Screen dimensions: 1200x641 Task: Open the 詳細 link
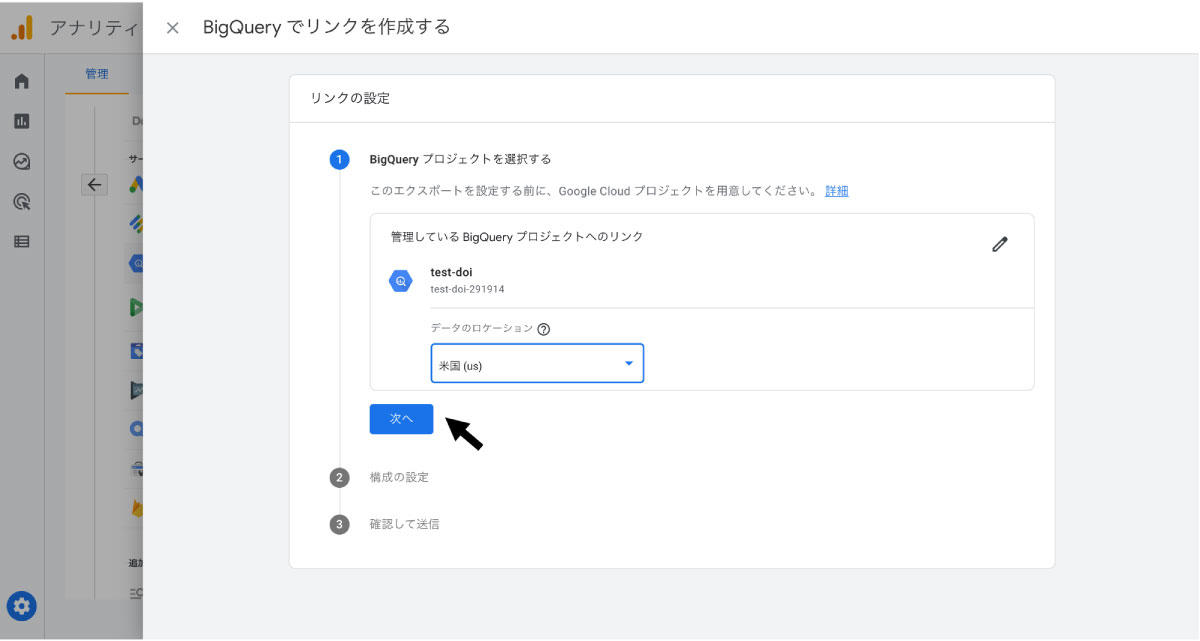click(837, 191)
